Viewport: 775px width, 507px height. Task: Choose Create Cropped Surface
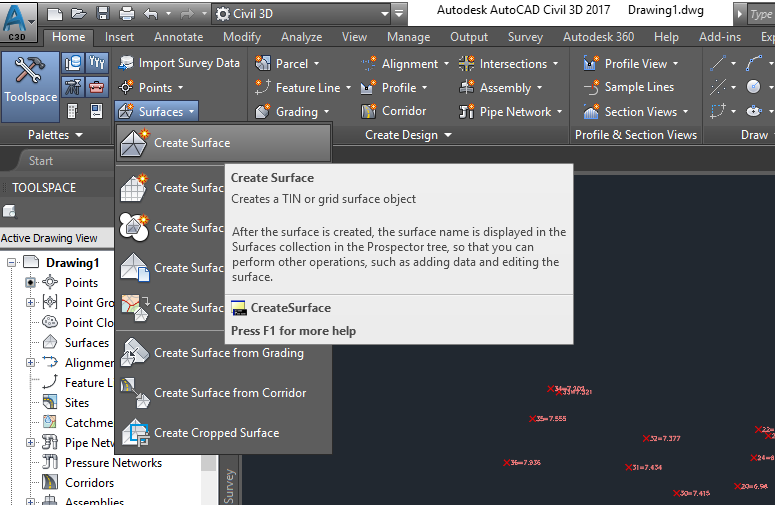coord(223,433)
